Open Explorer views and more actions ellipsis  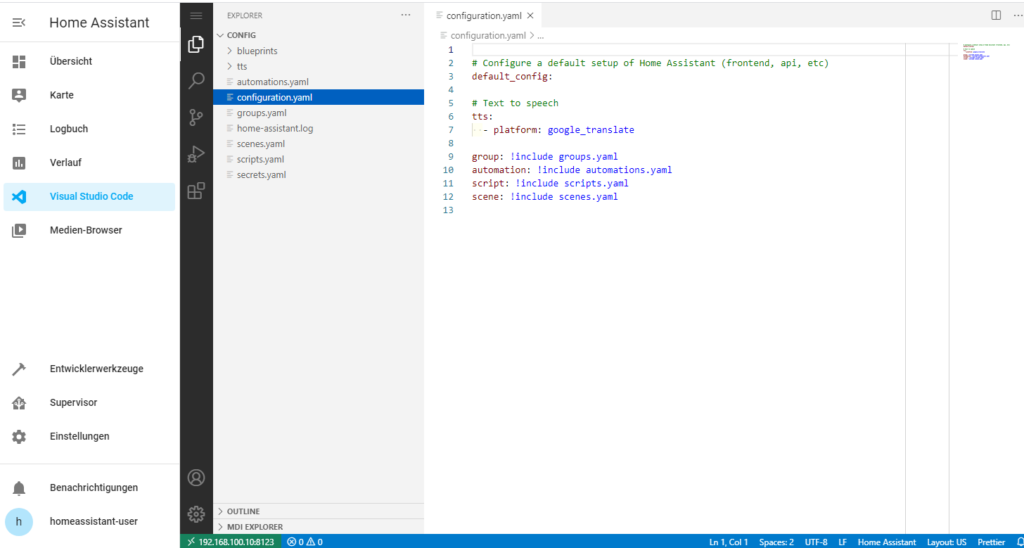[406, 14]
